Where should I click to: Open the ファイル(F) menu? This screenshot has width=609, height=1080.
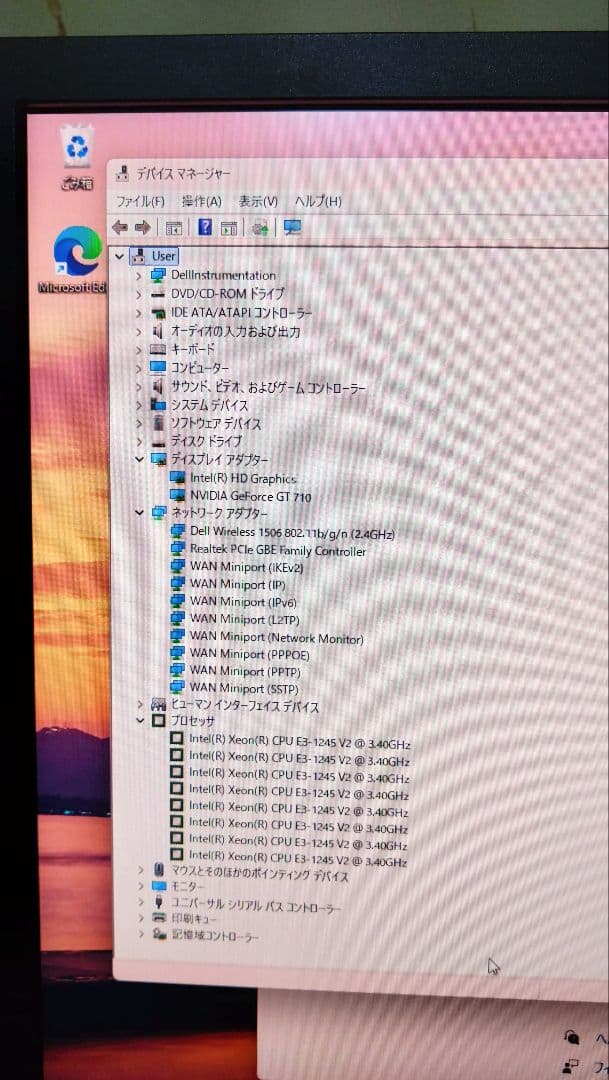coord(140,202)
